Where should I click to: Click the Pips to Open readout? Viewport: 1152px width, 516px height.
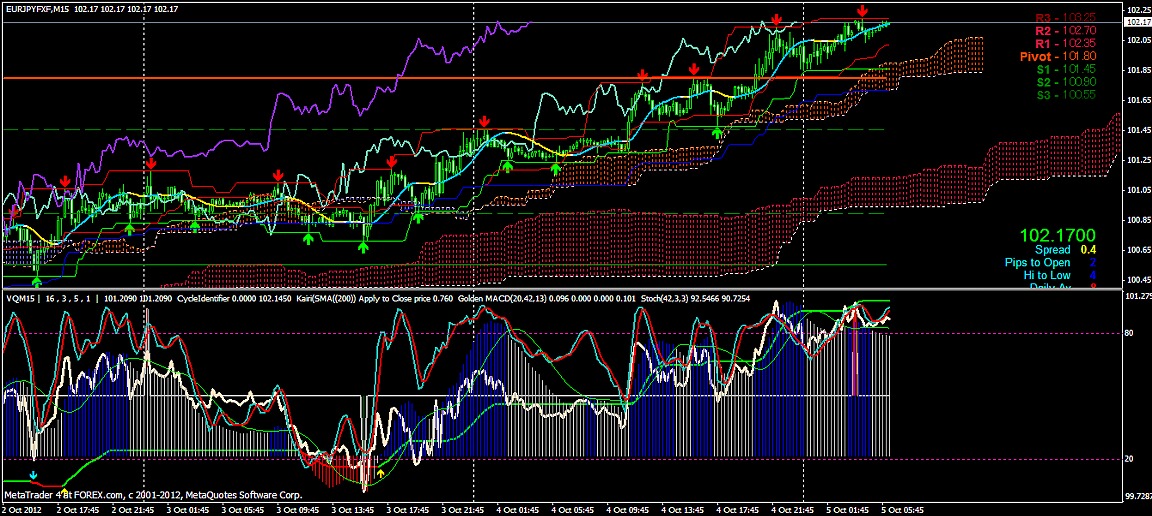pos(1051,262)
